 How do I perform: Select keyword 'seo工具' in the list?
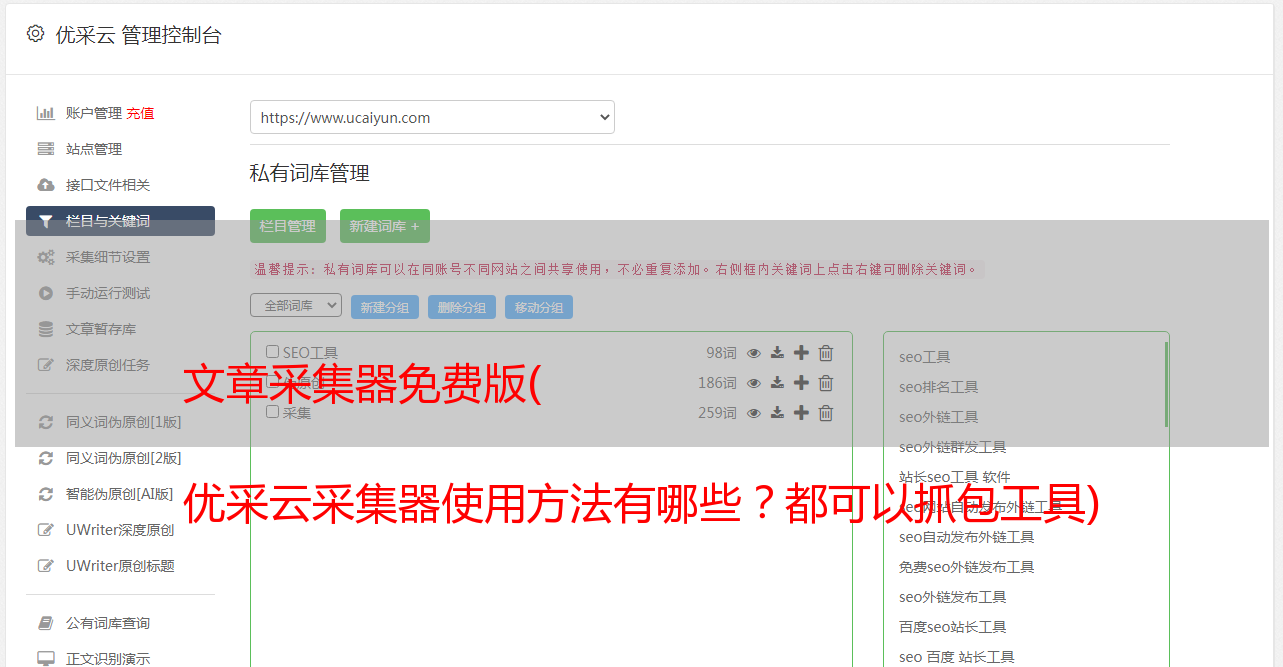click(925, 357)
